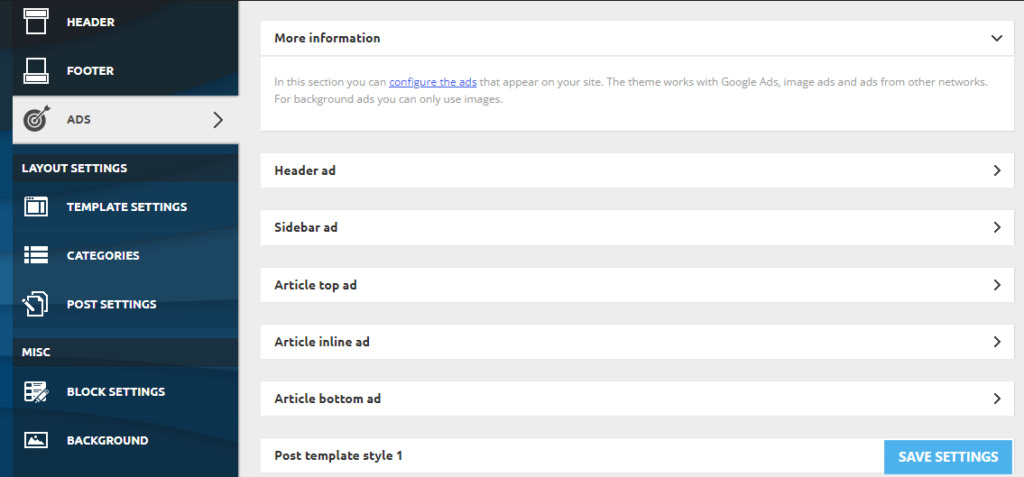Select the ADS menu label
Screen dimensions: 1024x477
click(x=78, y=120)
